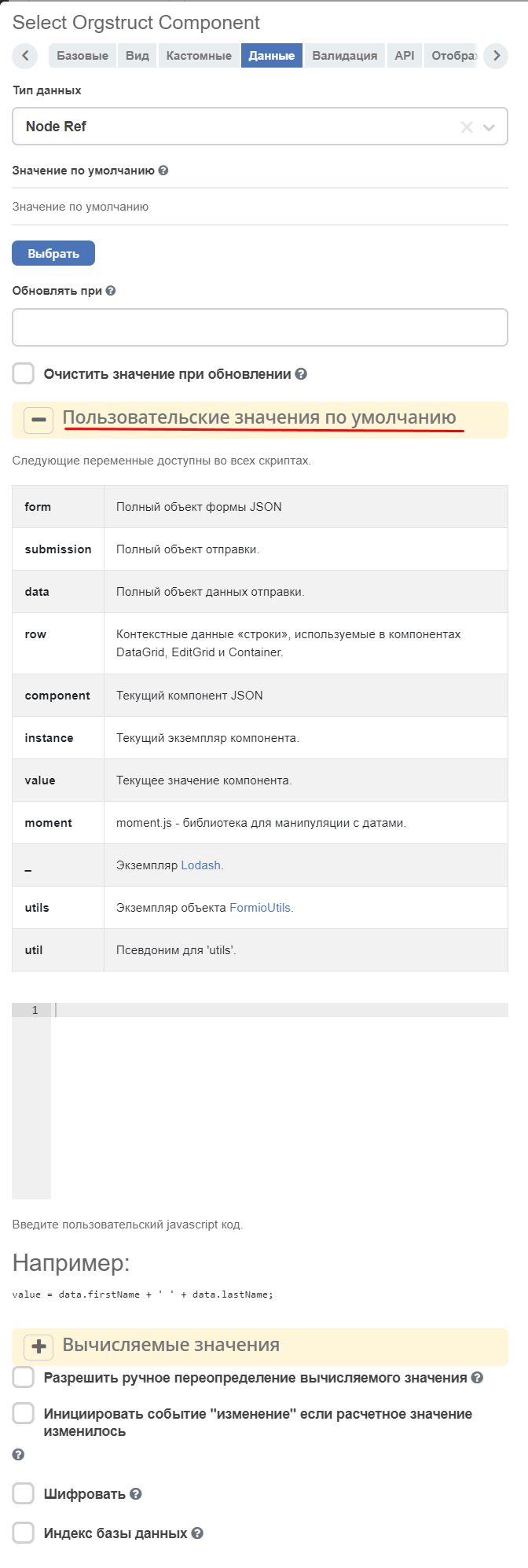Image resolution: width=528 pixels, height=1568 pixels.
Task: Expand the Вычисляемые значения panel
Action: coord(38,1346)
